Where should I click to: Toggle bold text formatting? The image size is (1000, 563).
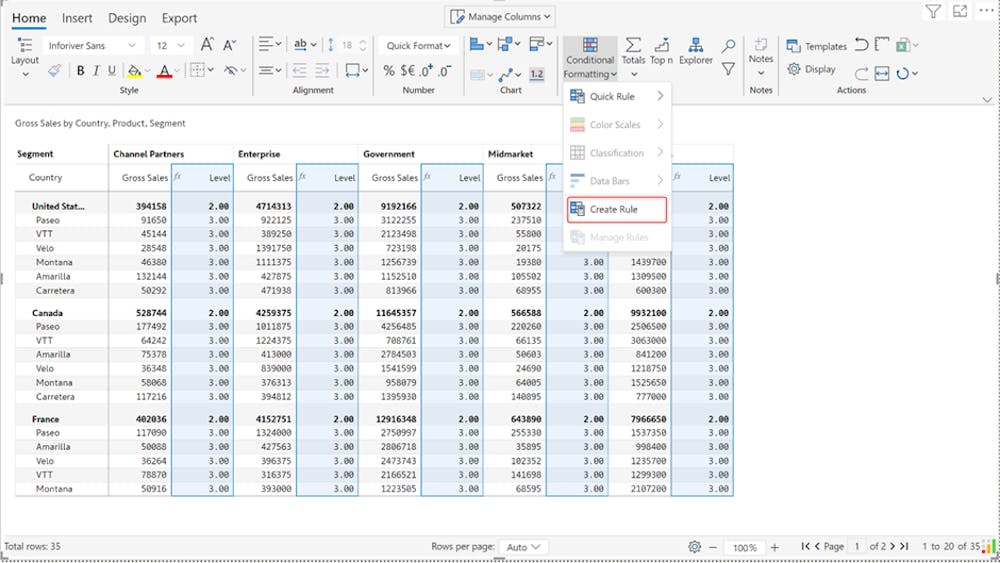[81, 71]
